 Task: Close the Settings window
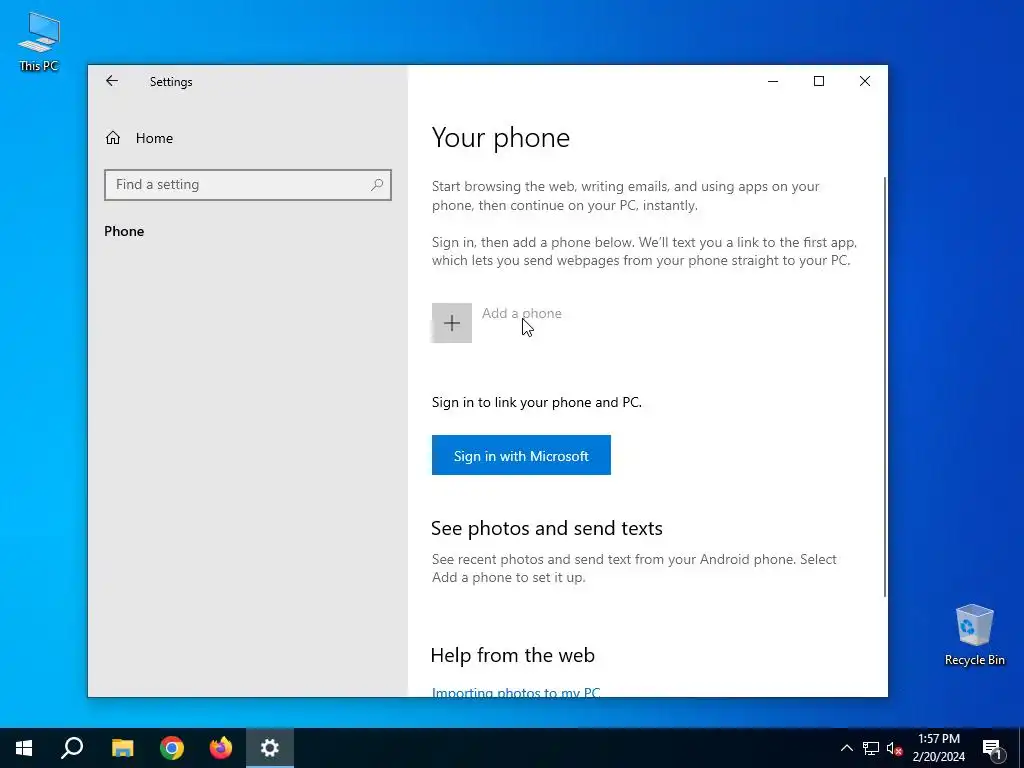pyautogui.click(x=864, y=81)
